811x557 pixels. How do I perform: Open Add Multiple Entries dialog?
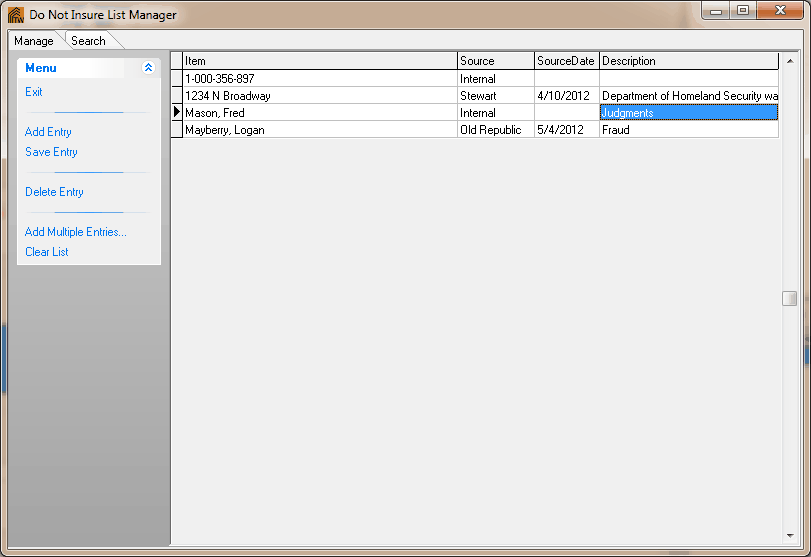point(76,232)
